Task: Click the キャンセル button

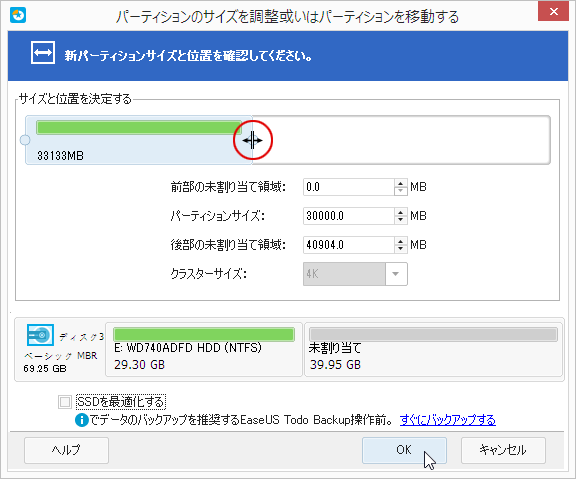Action: [503, 450]
